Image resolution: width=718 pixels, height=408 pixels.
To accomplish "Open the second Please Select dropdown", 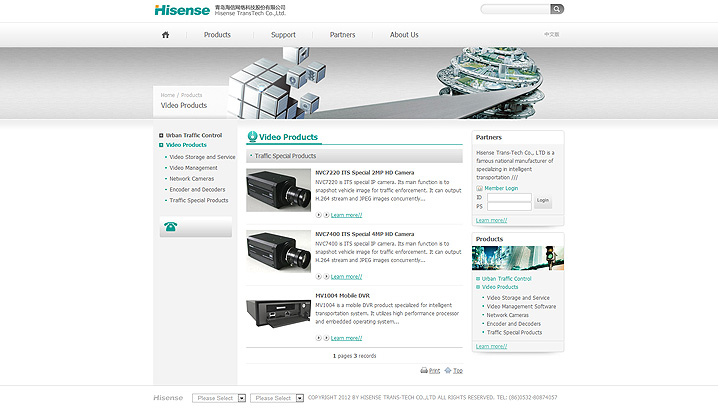I will tap(277, 398).
